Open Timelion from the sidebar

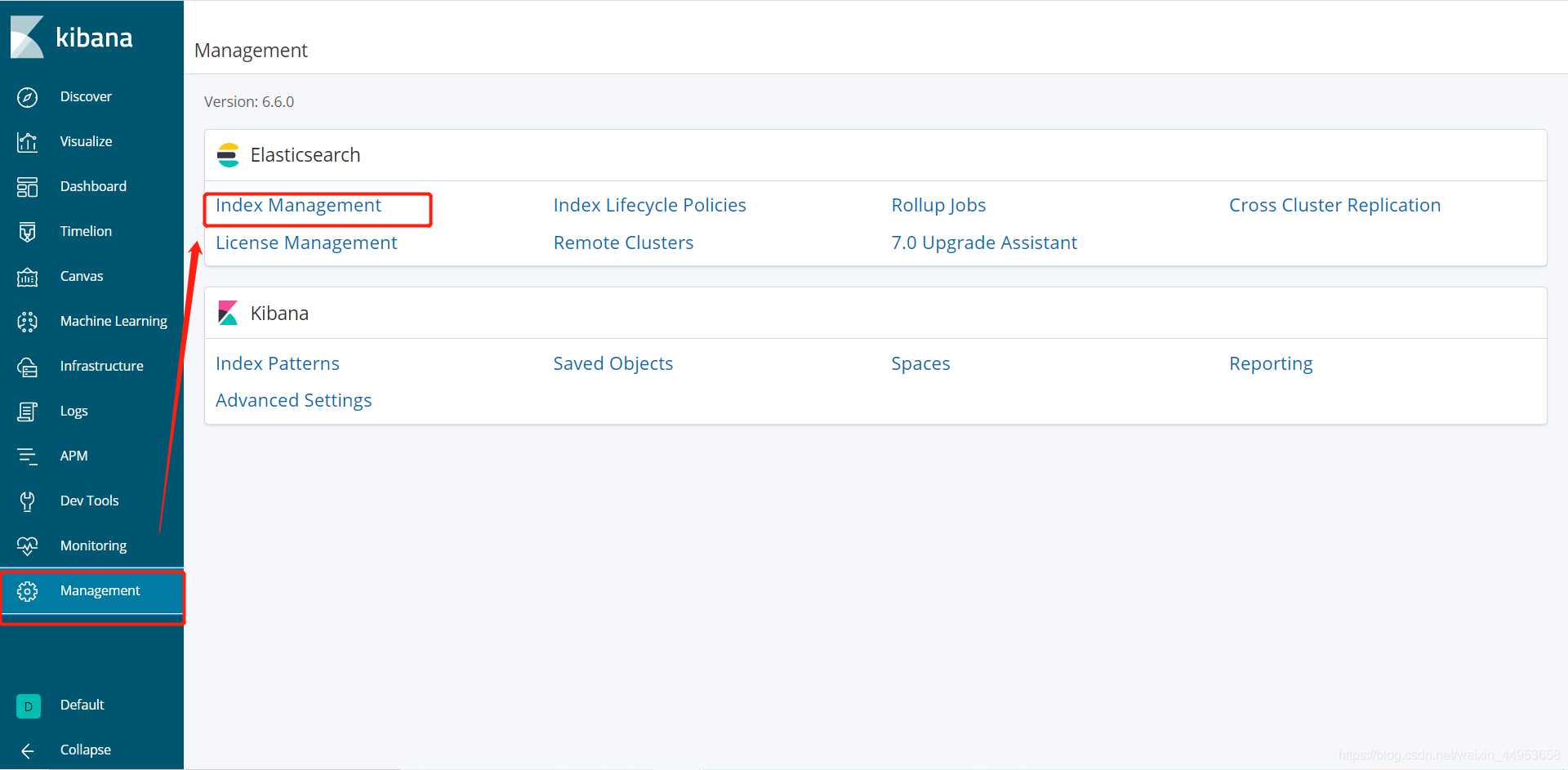(86, 231)
